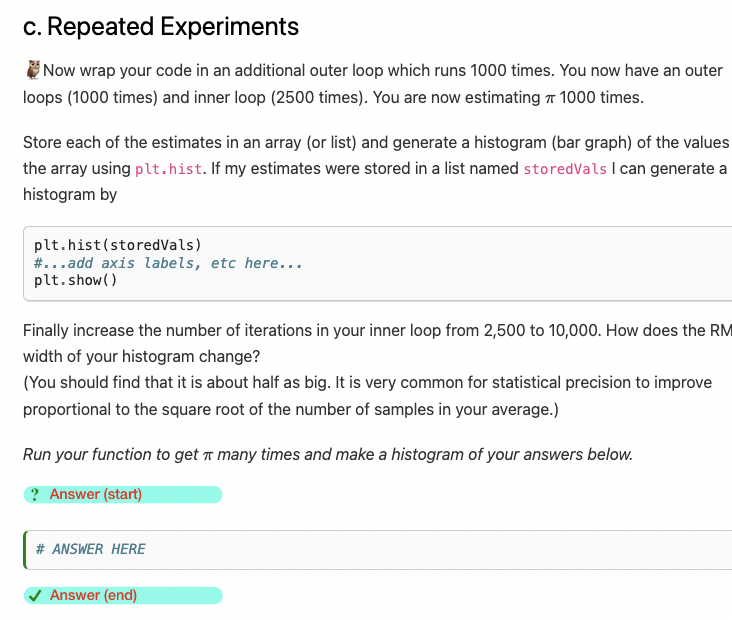Click the owl emoji icon
This screenshot has width=732, height=620.
point(33,70)
